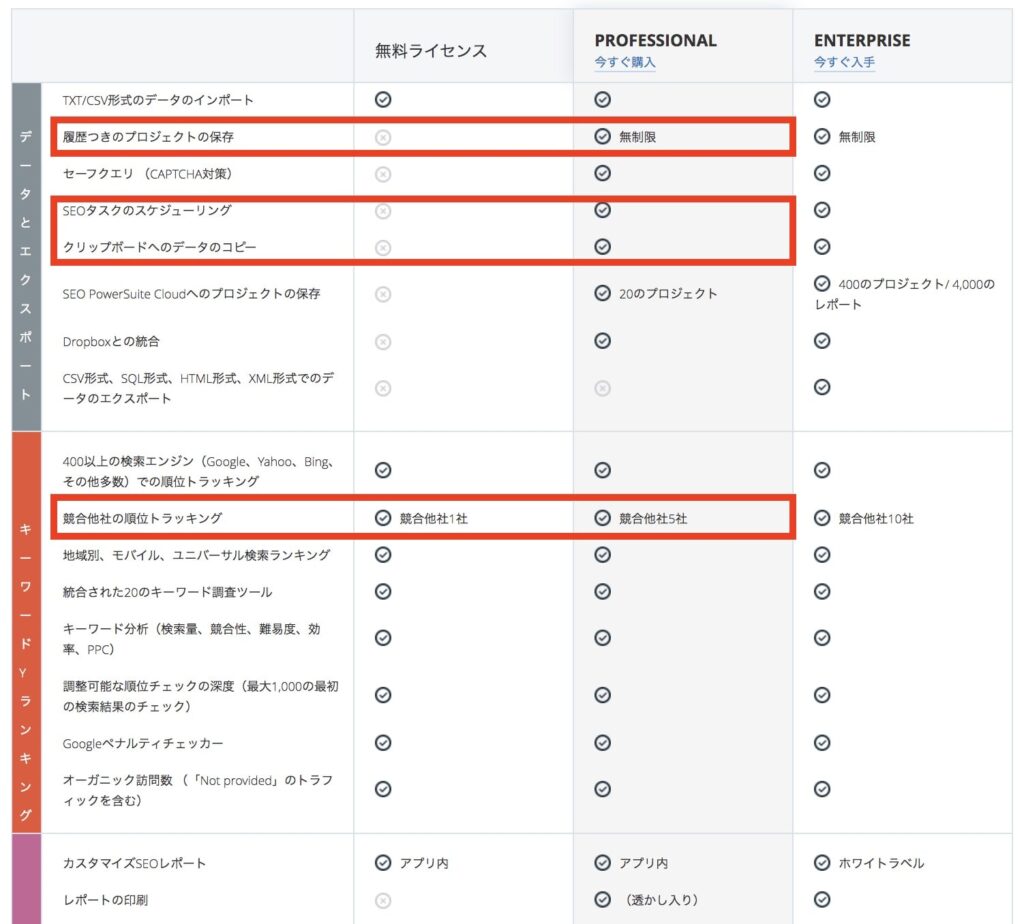Click the free license checkmark for TXT/CSV import
Screen dimensions: 1024x924
pyautogui.click(x=383, y=99)
